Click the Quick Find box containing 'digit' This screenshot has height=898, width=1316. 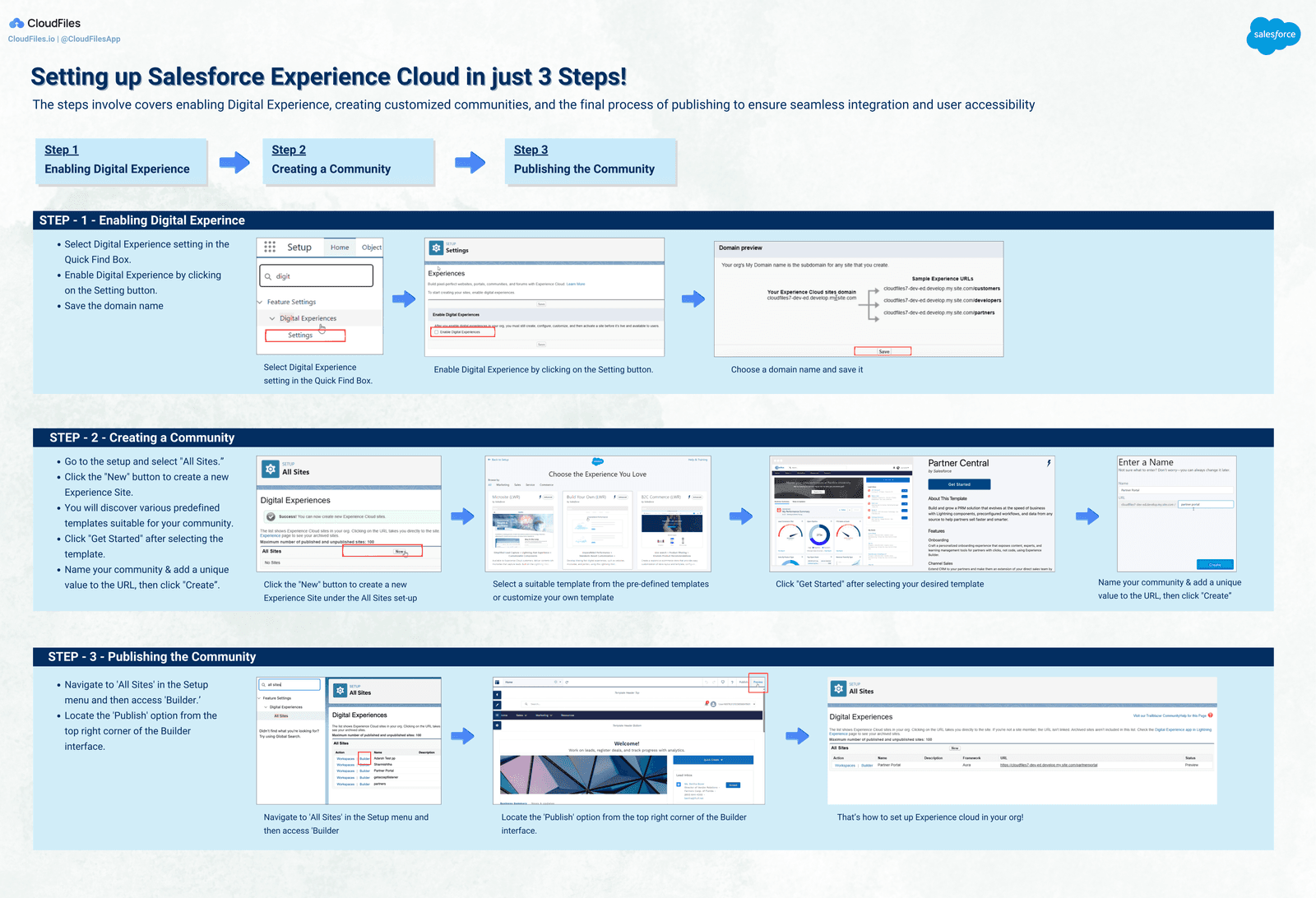pos(316,276)
